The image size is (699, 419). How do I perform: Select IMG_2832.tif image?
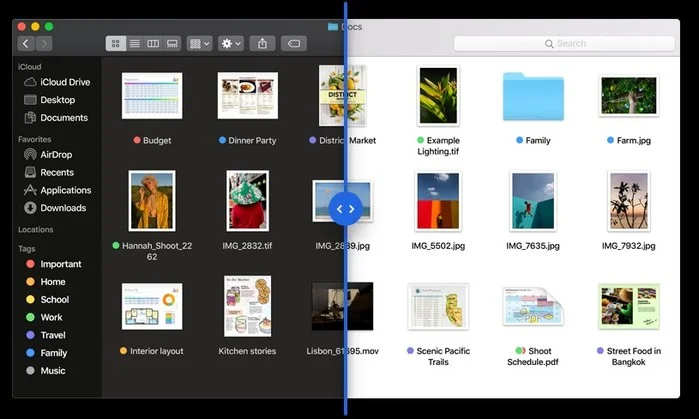(x=247, y=201)
